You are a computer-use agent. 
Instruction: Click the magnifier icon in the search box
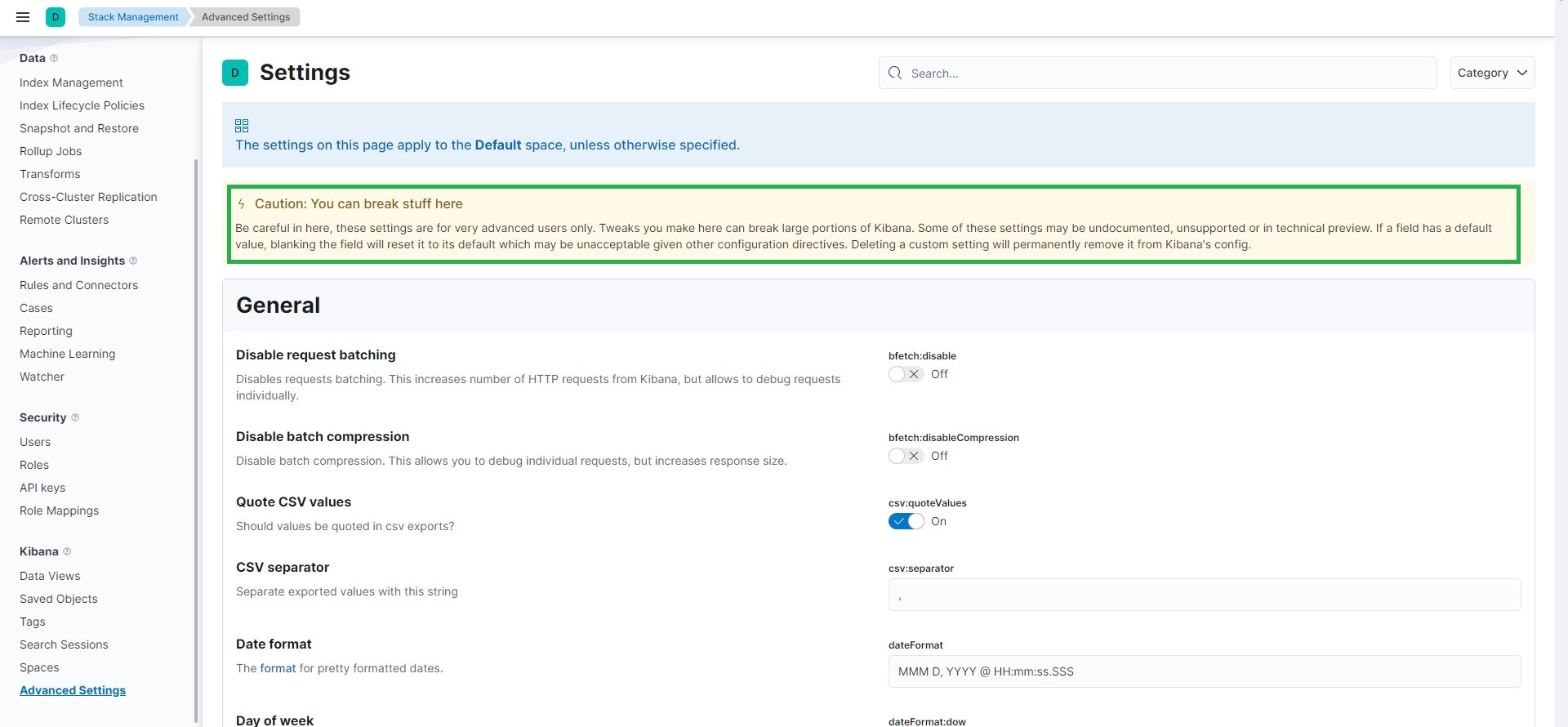point(895,73)
